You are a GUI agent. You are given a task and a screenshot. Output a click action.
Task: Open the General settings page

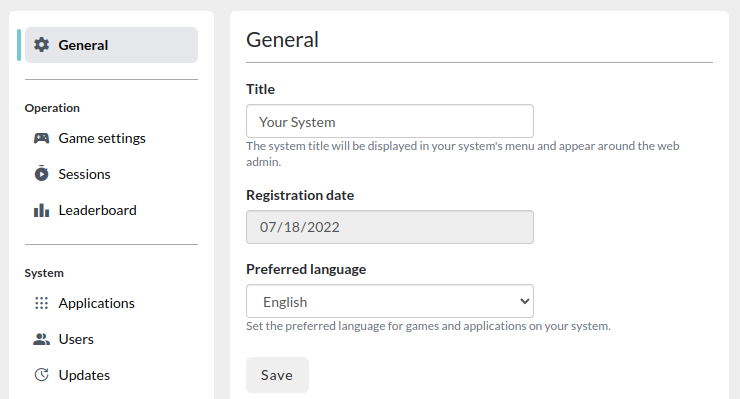(111, 45)
